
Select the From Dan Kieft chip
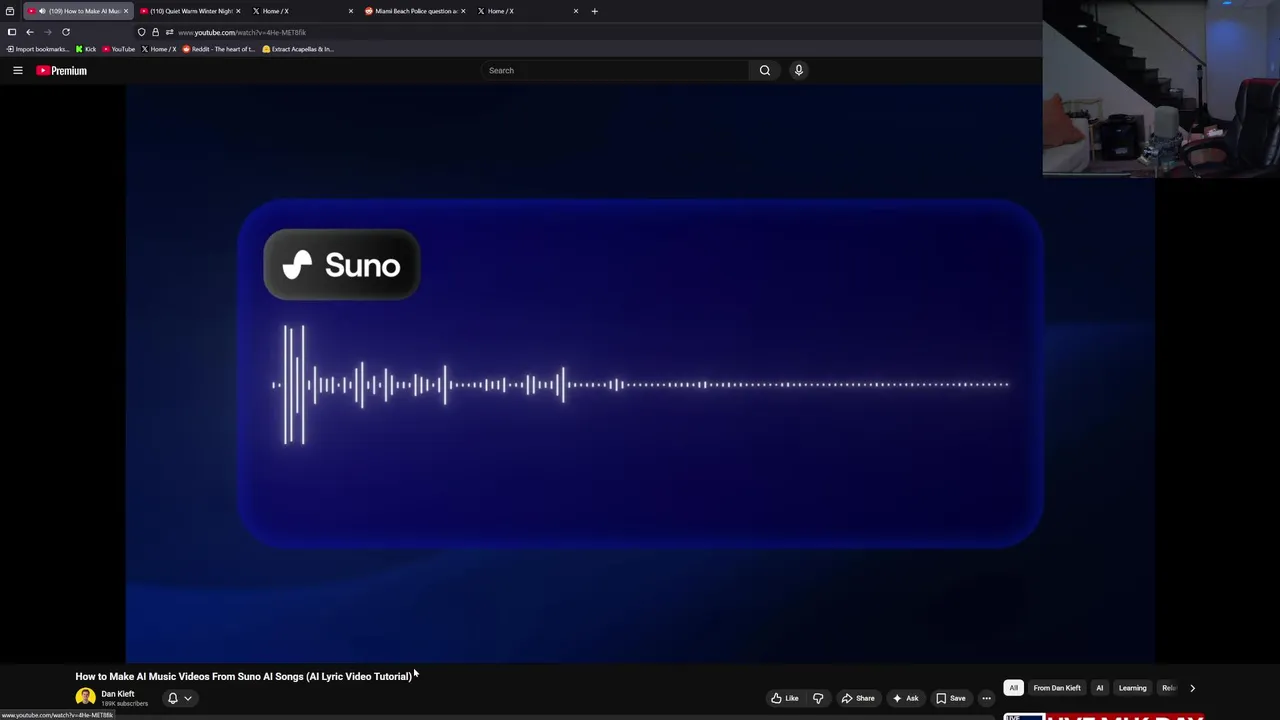[x=1057, y=688]
